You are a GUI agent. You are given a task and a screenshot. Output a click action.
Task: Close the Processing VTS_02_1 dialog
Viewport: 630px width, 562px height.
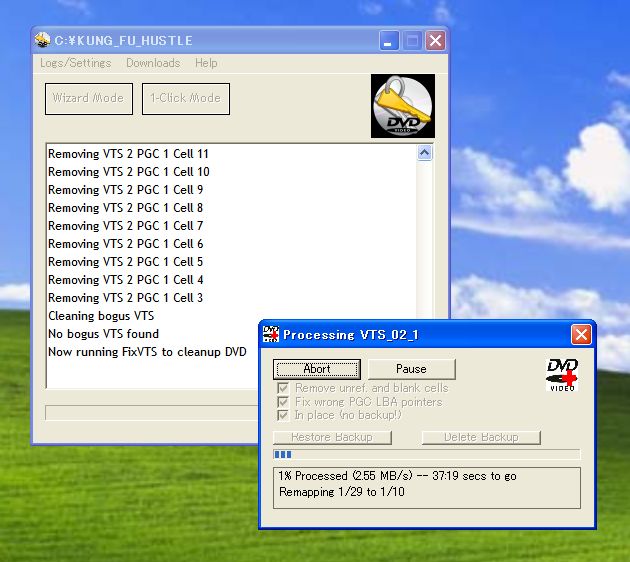(x=581, y=334)
